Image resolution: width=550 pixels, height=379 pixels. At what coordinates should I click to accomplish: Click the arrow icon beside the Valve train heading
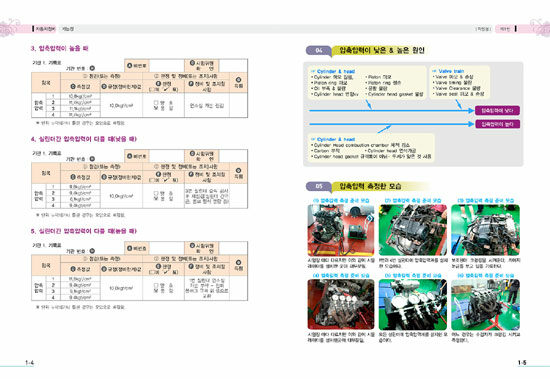[434, 71]
